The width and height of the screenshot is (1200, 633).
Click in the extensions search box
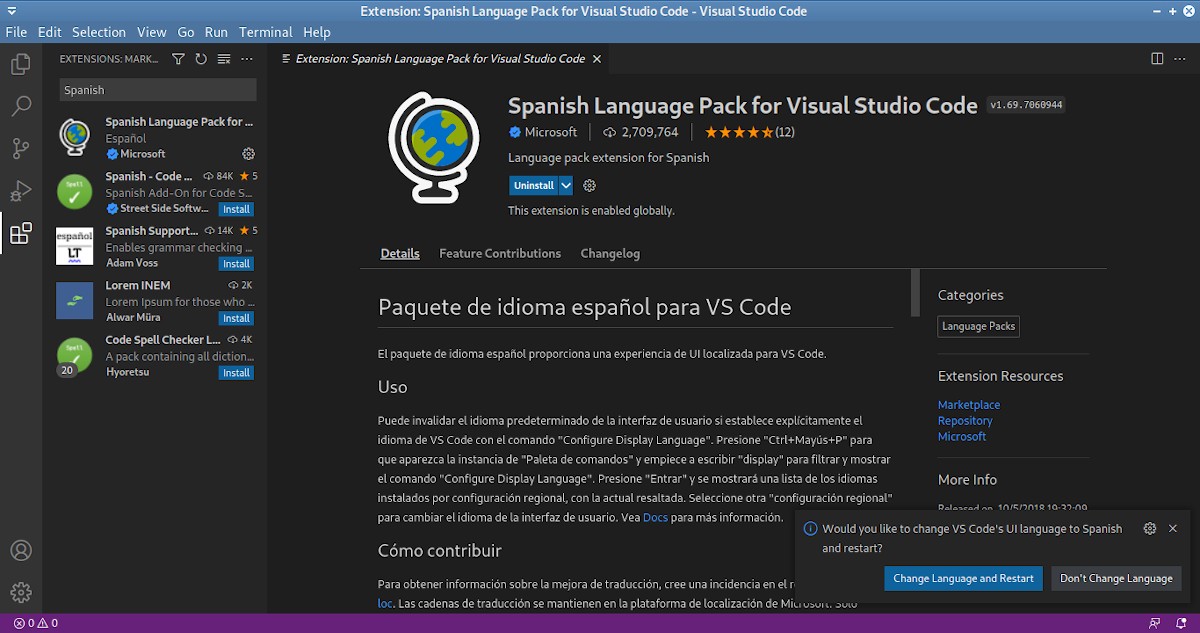tap(157, 90)
